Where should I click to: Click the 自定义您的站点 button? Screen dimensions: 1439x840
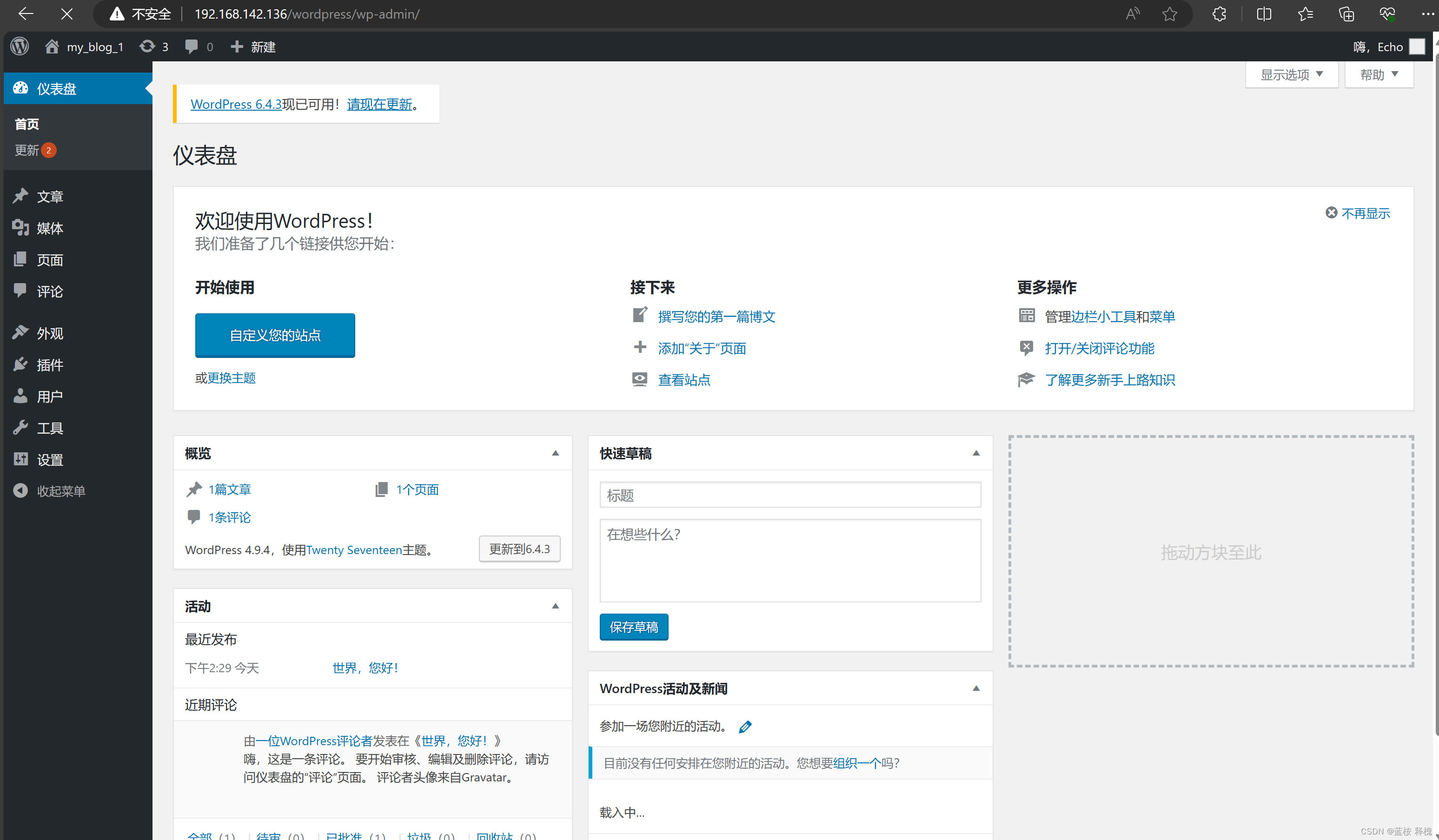[x=275, y=335]
